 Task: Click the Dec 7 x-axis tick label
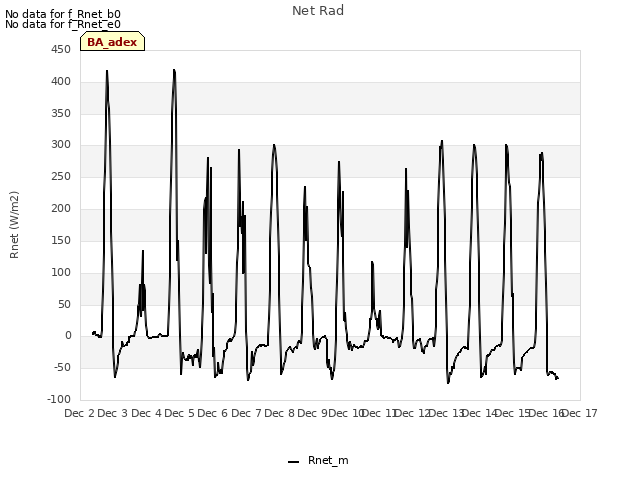click(x=246, y=413)
